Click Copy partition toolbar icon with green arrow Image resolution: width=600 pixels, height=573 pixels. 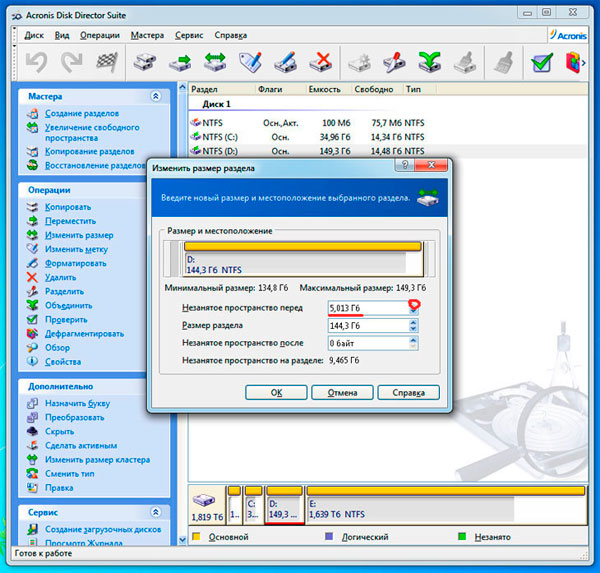tap(179, 62)
